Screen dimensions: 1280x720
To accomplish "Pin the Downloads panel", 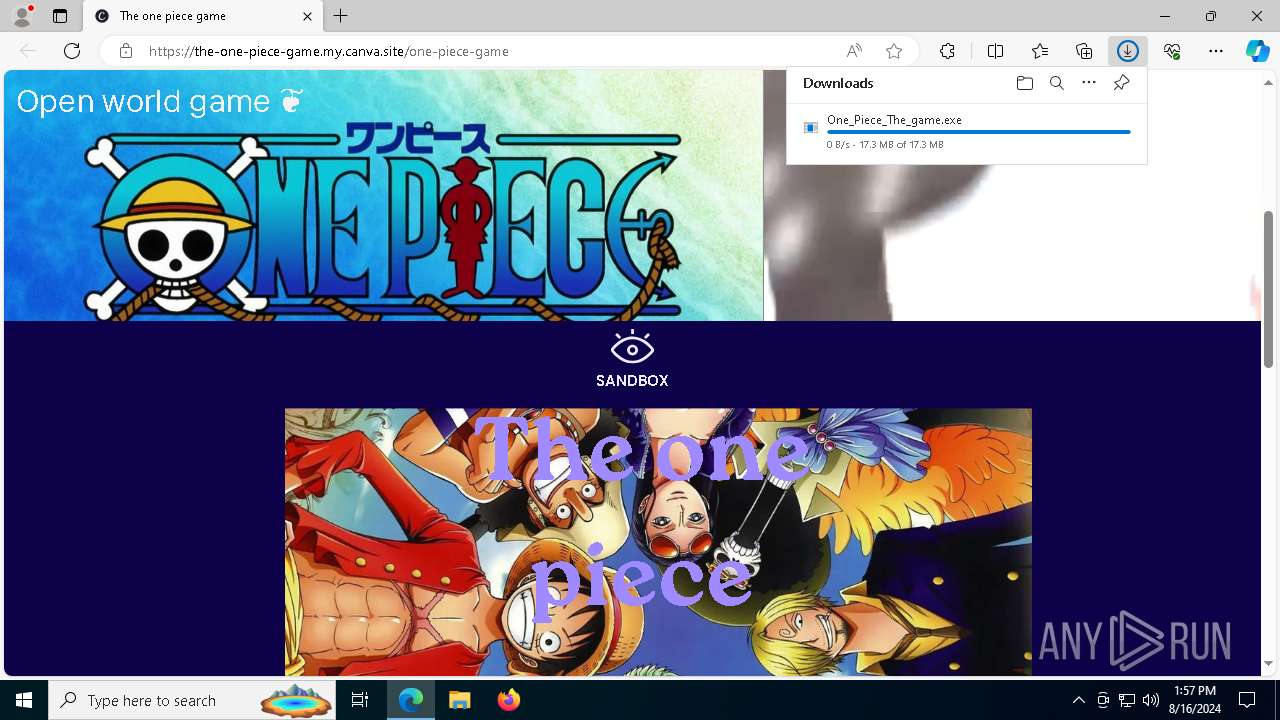I will click(1121, 83).
